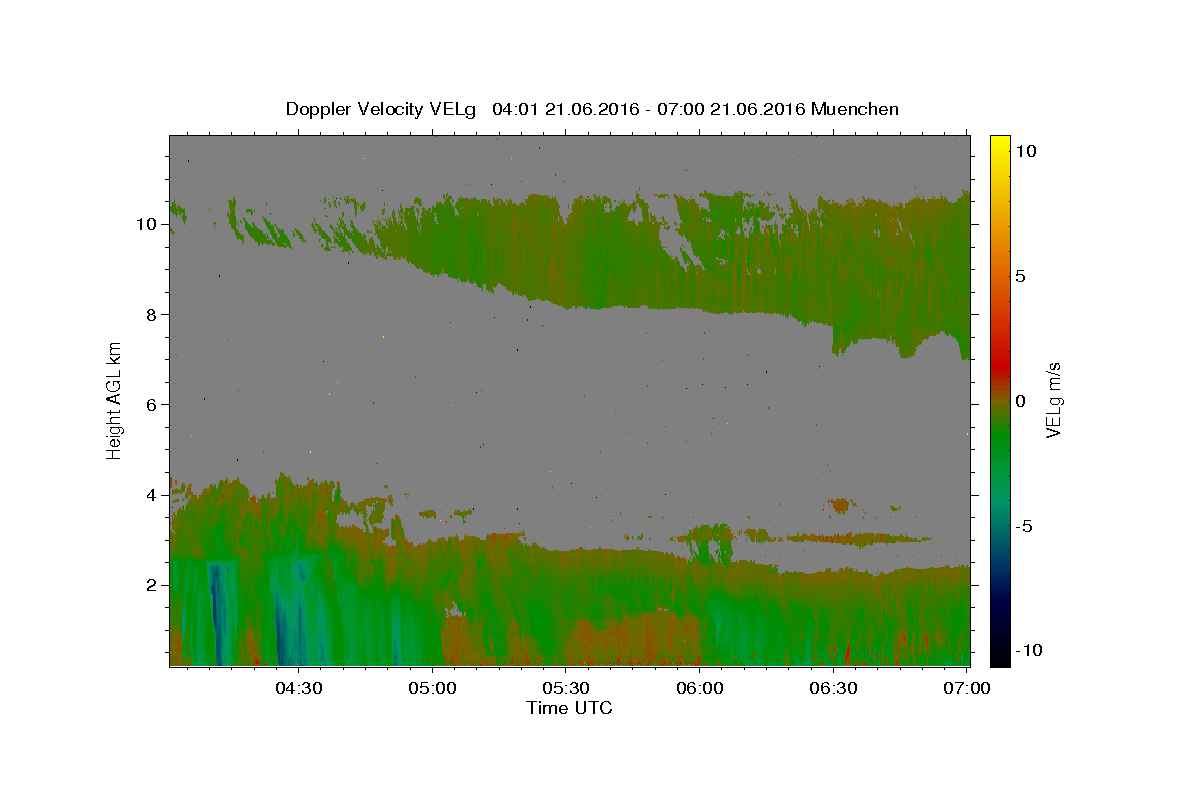Screen dimensions: 1200x800
Task: Click the colorbar tick label -10
Action: [1030, 650]
